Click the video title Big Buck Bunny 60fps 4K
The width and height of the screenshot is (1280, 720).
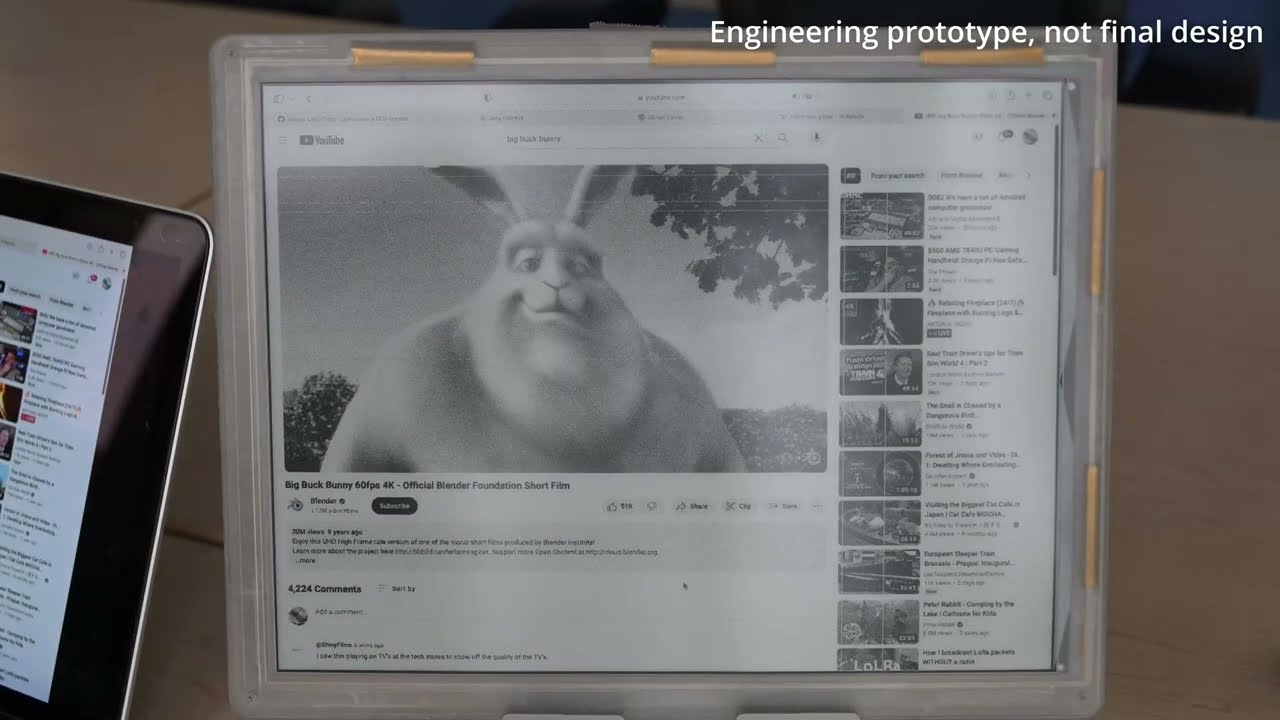[x=427, y=485]
